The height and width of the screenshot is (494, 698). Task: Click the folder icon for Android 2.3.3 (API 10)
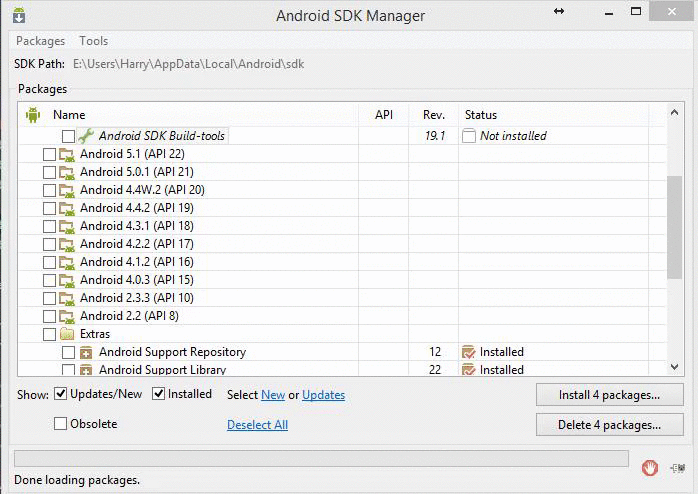coord(66,298)
